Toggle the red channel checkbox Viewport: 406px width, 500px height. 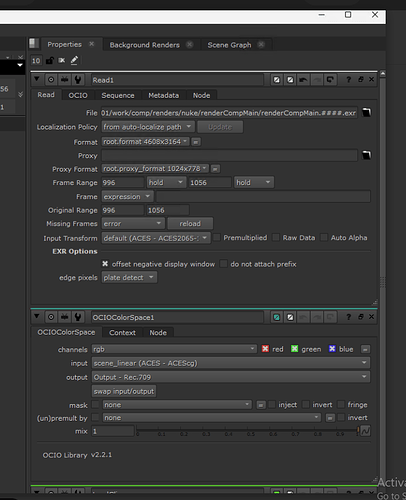[265, 349]
